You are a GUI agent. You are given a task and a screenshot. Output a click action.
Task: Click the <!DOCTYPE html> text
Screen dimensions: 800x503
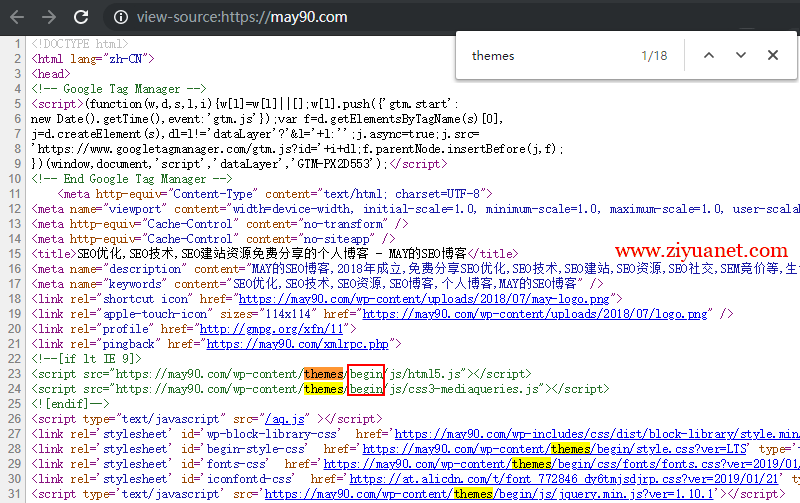point(80,44)
